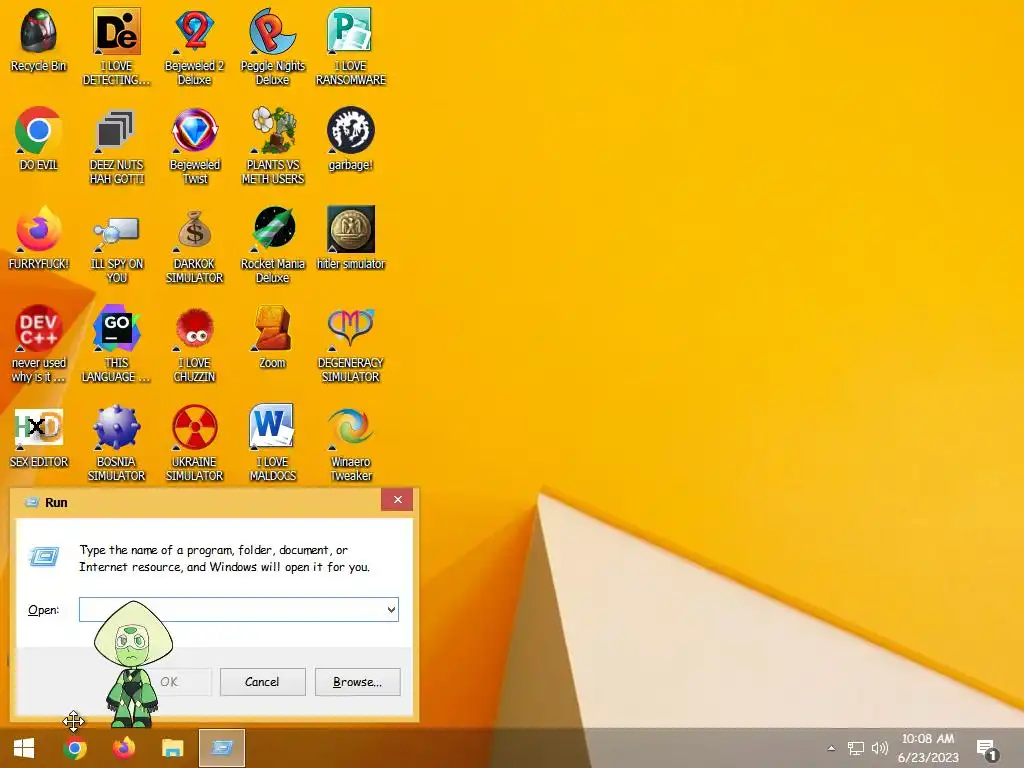Launch Chrome from the taskbar
The height and width of the screenshot is (768, 1024).
(75, 748)
